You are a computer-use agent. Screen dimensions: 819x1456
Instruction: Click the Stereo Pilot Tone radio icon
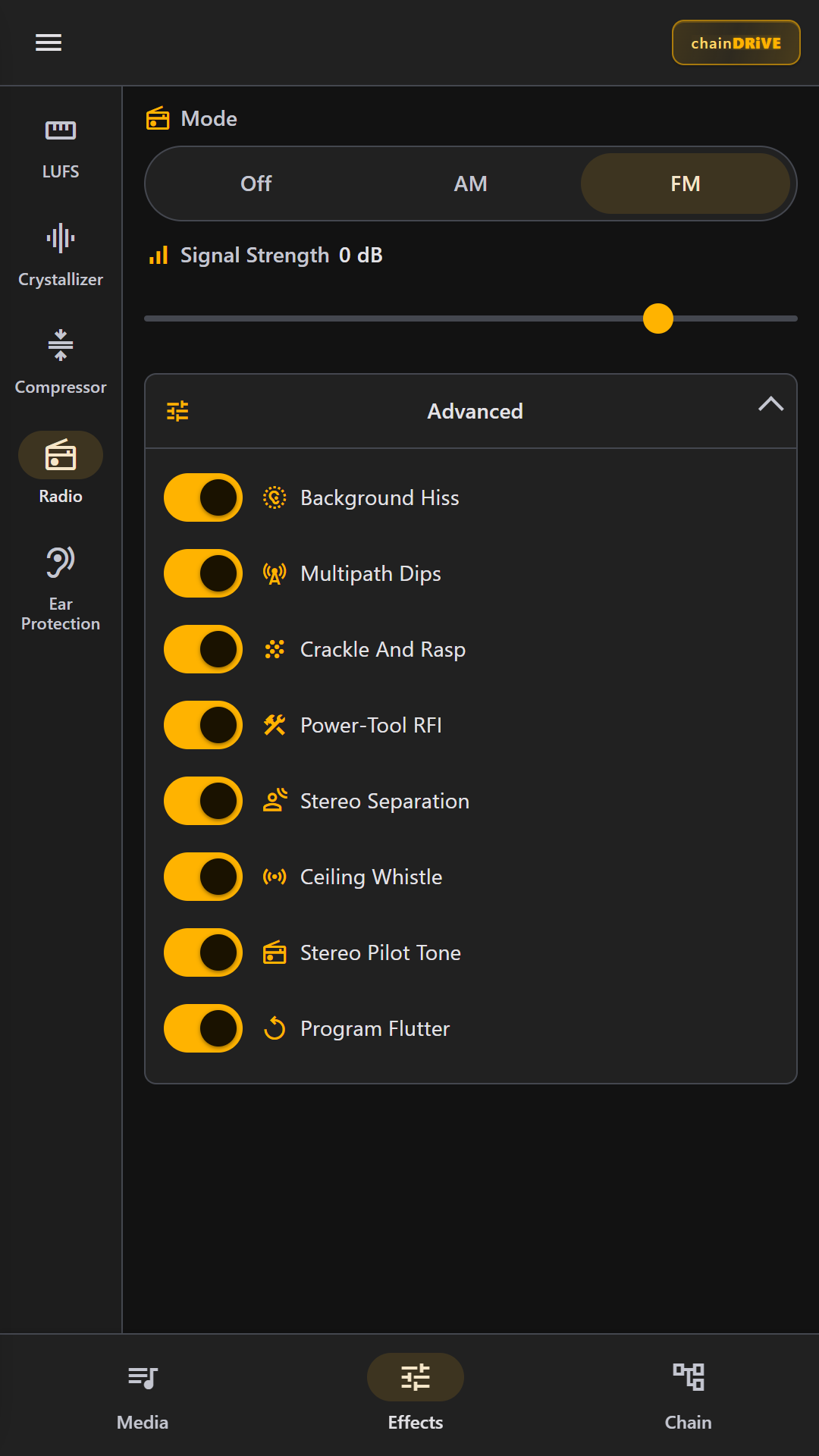click(275, 952)
